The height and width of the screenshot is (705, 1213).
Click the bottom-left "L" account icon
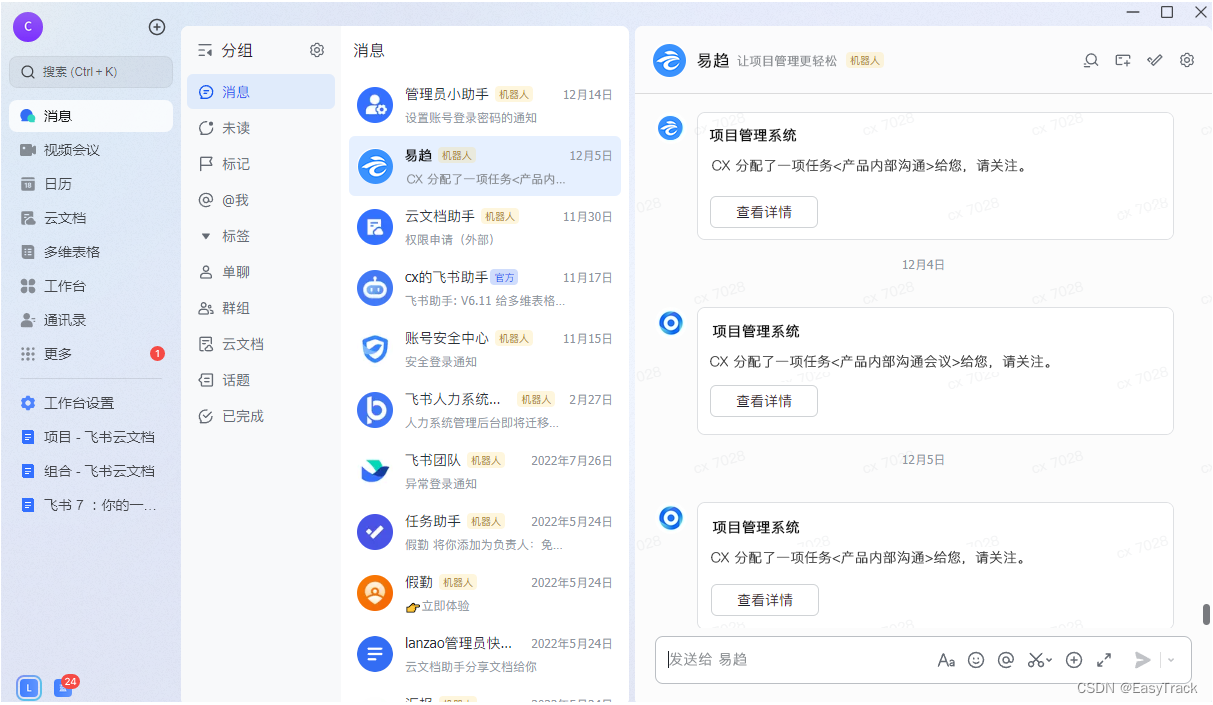coord(29,687)
